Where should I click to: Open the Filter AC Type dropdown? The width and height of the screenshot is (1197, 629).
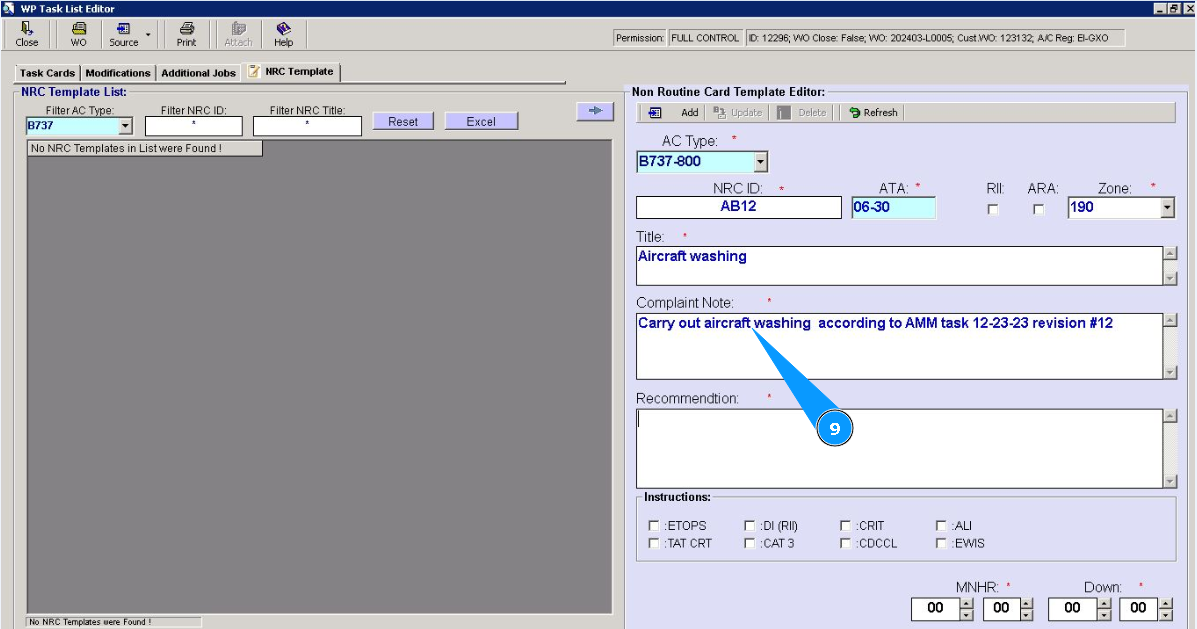coord(125,126)
